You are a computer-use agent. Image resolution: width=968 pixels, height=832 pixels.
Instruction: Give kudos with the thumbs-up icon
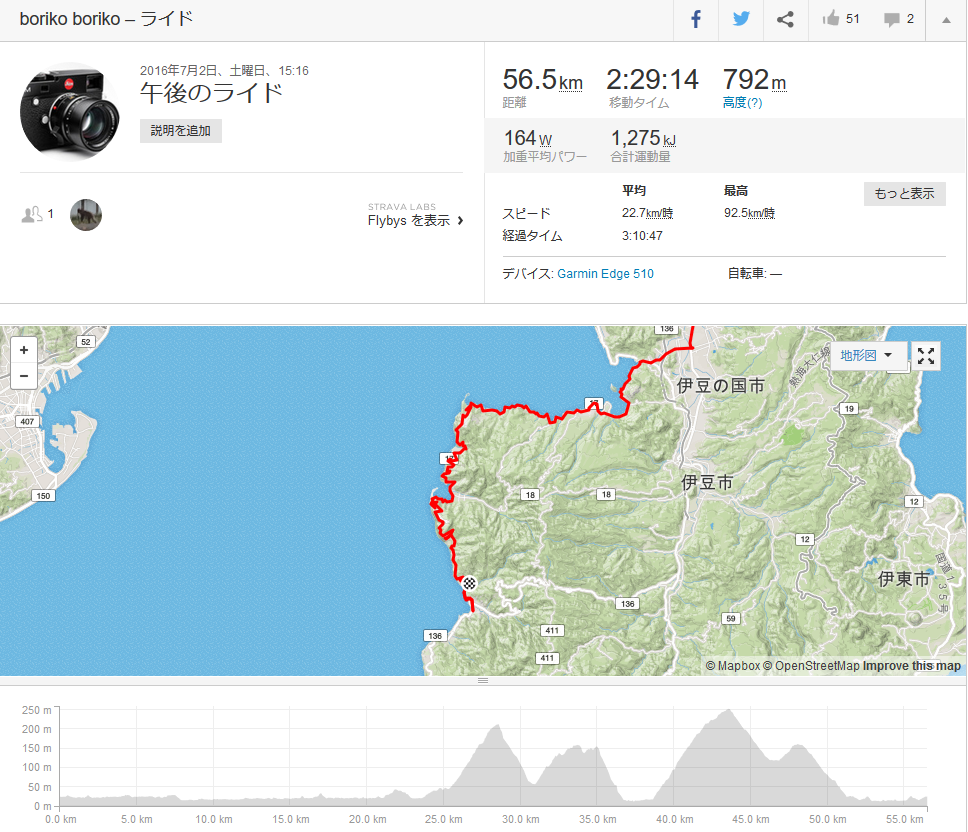point(831,19)
